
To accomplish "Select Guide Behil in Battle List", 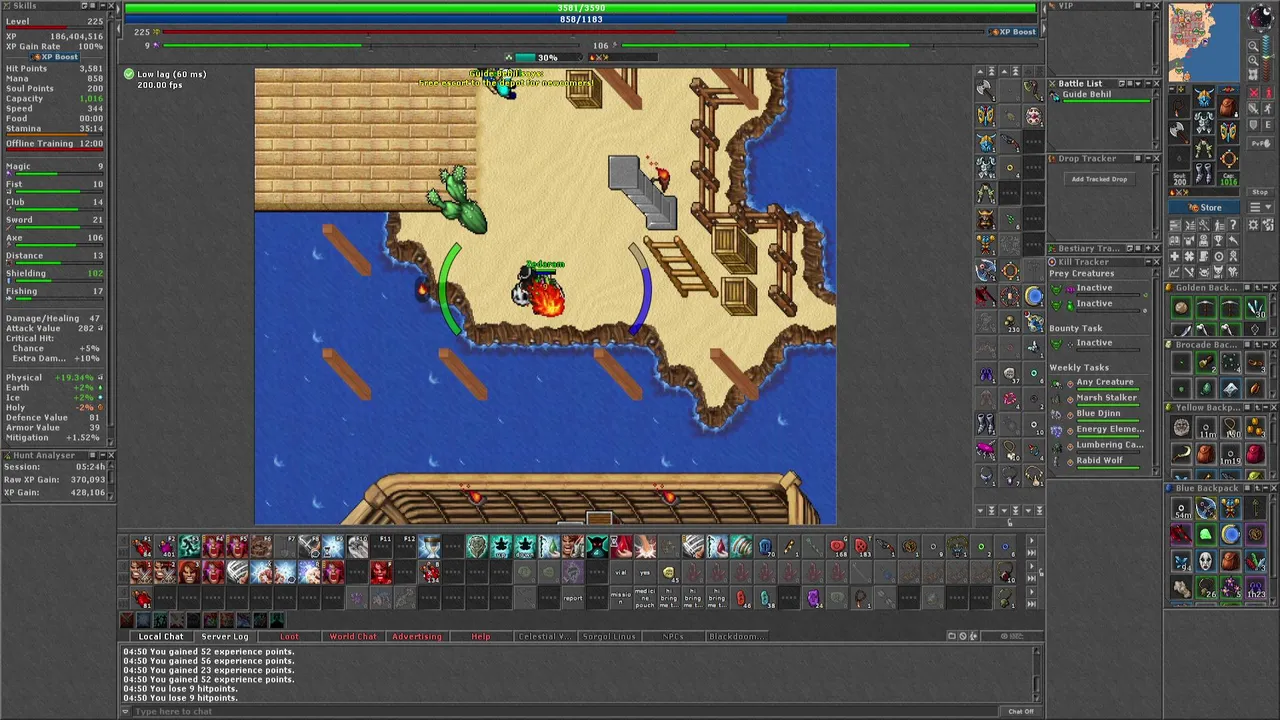I will (x=1098, y=96).
